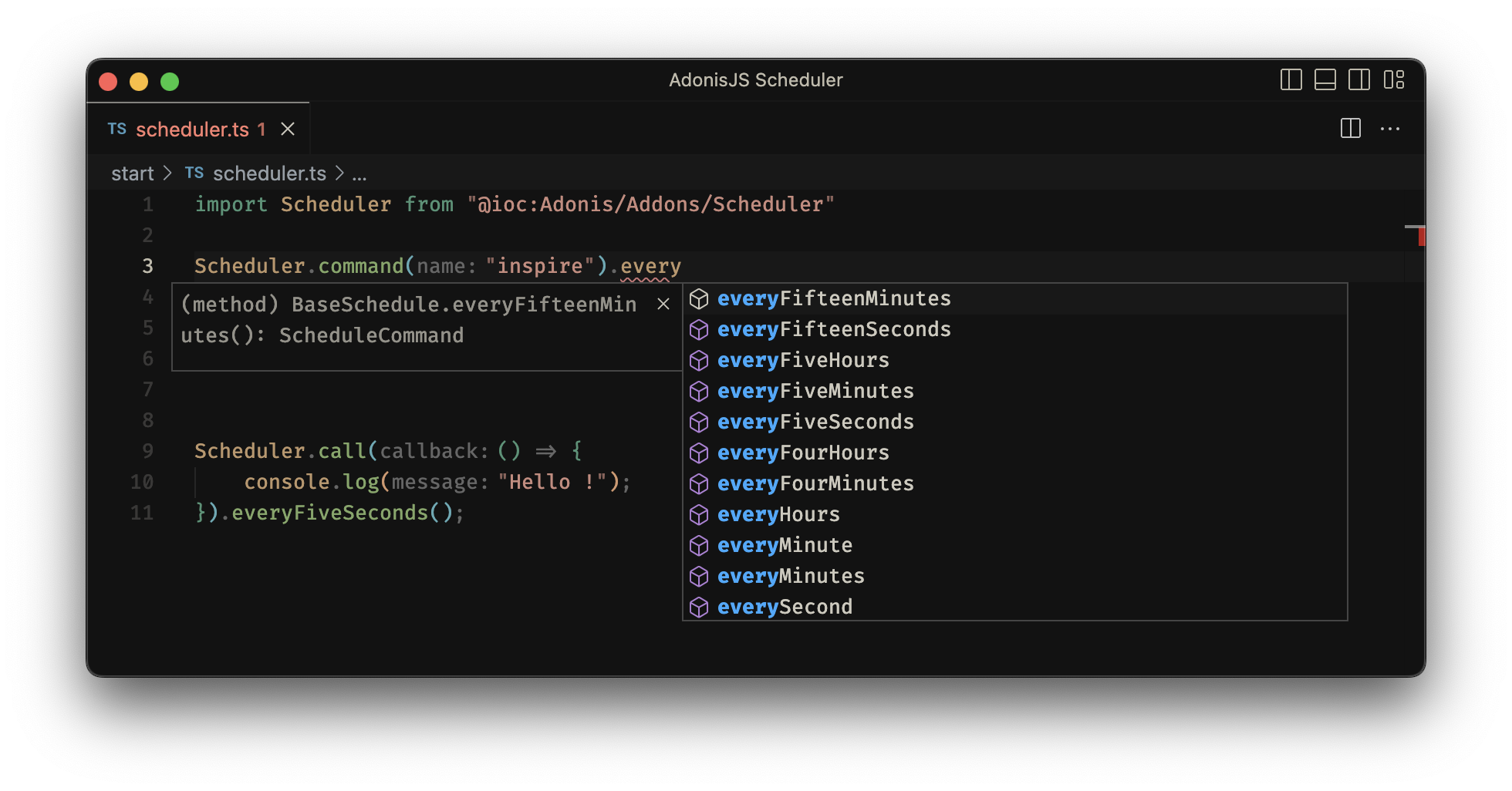Click 'Scheduler.call' on line 9

coord(280,451)
